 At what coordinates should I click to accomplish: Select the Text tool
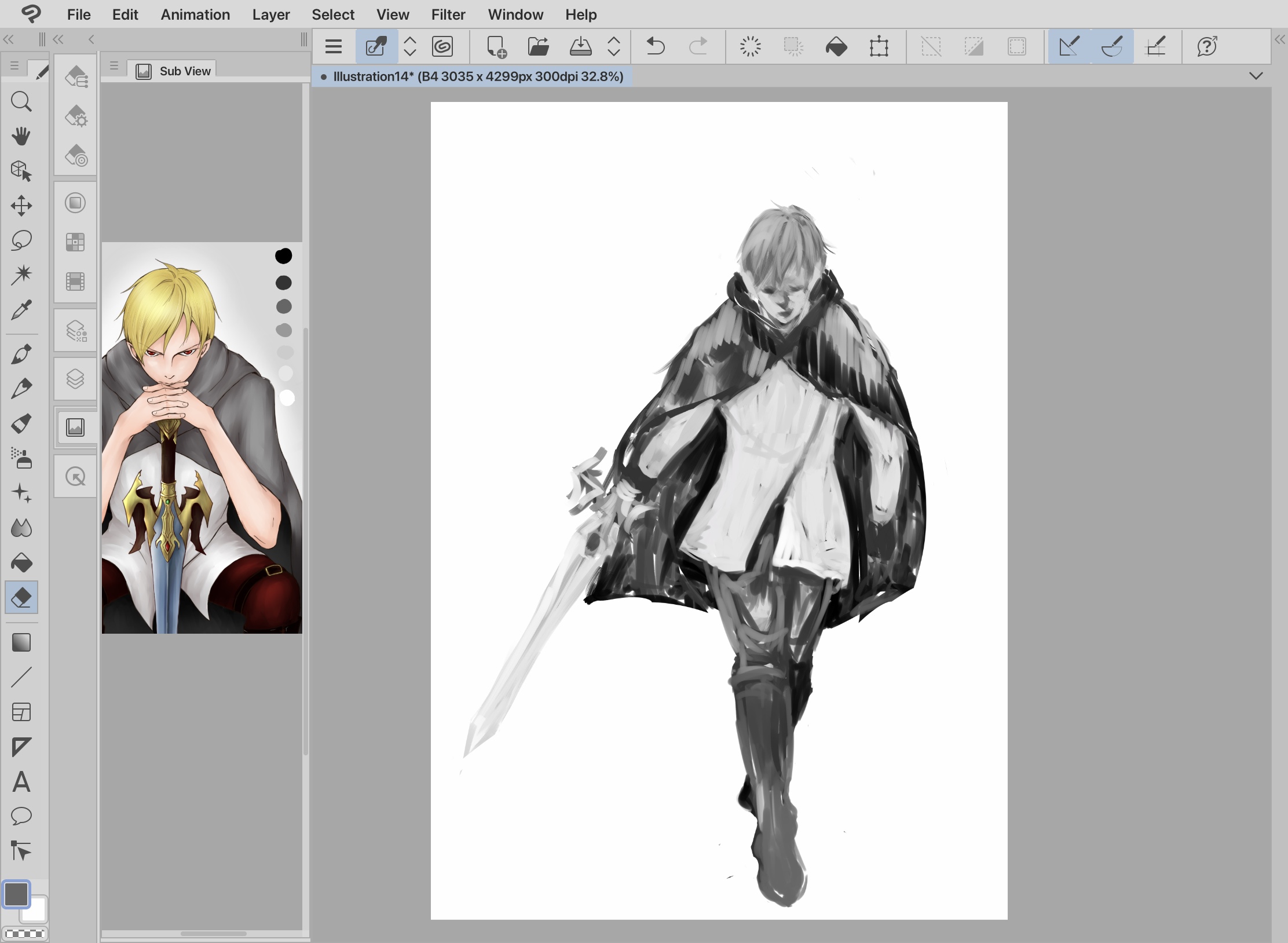[x=21, y=781]
